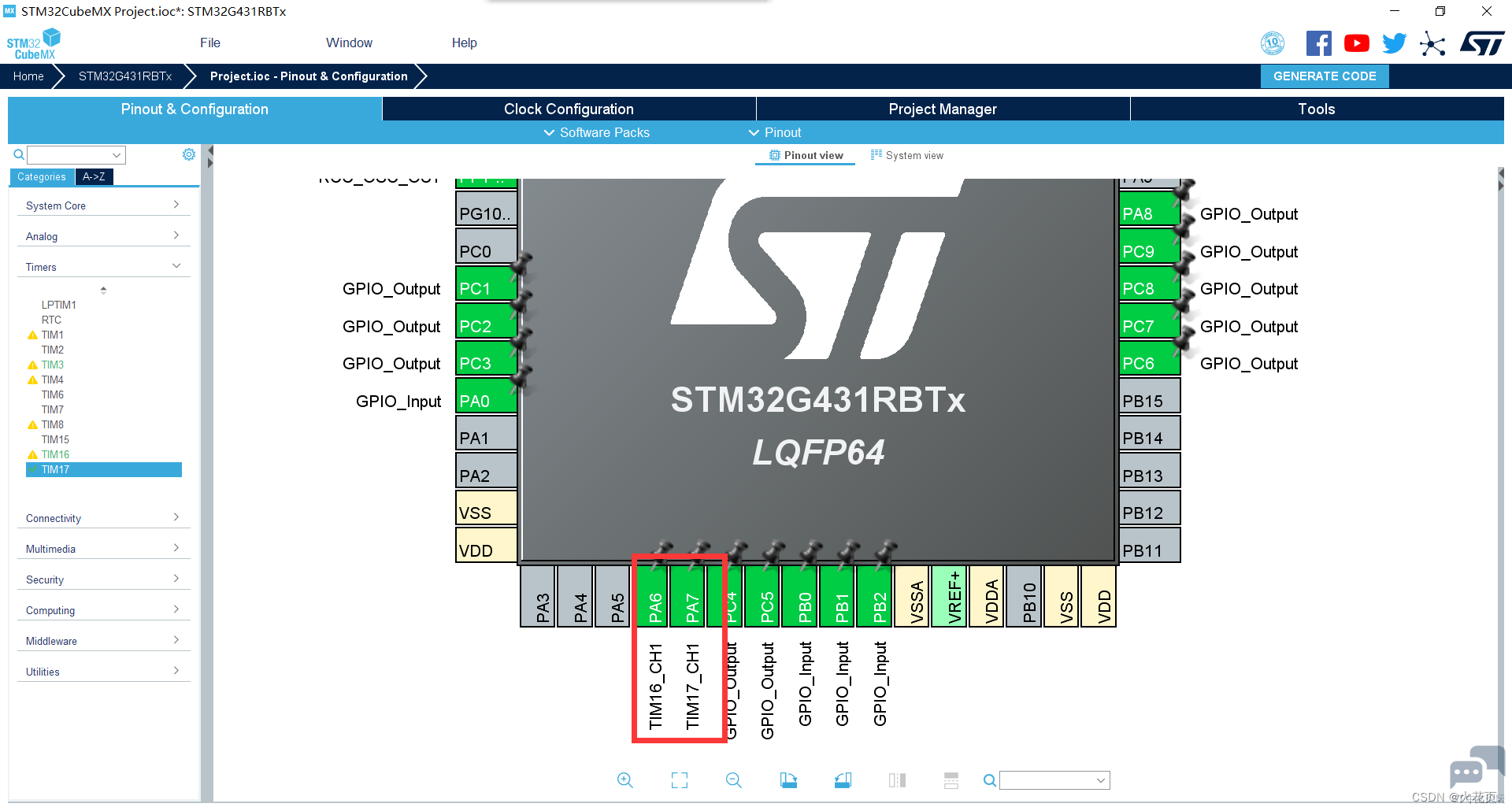Click the horizontal layout icon in bottom toolbar
Image resolution: width=1512 pixels, height=811 pixels.
coord(951,780)
